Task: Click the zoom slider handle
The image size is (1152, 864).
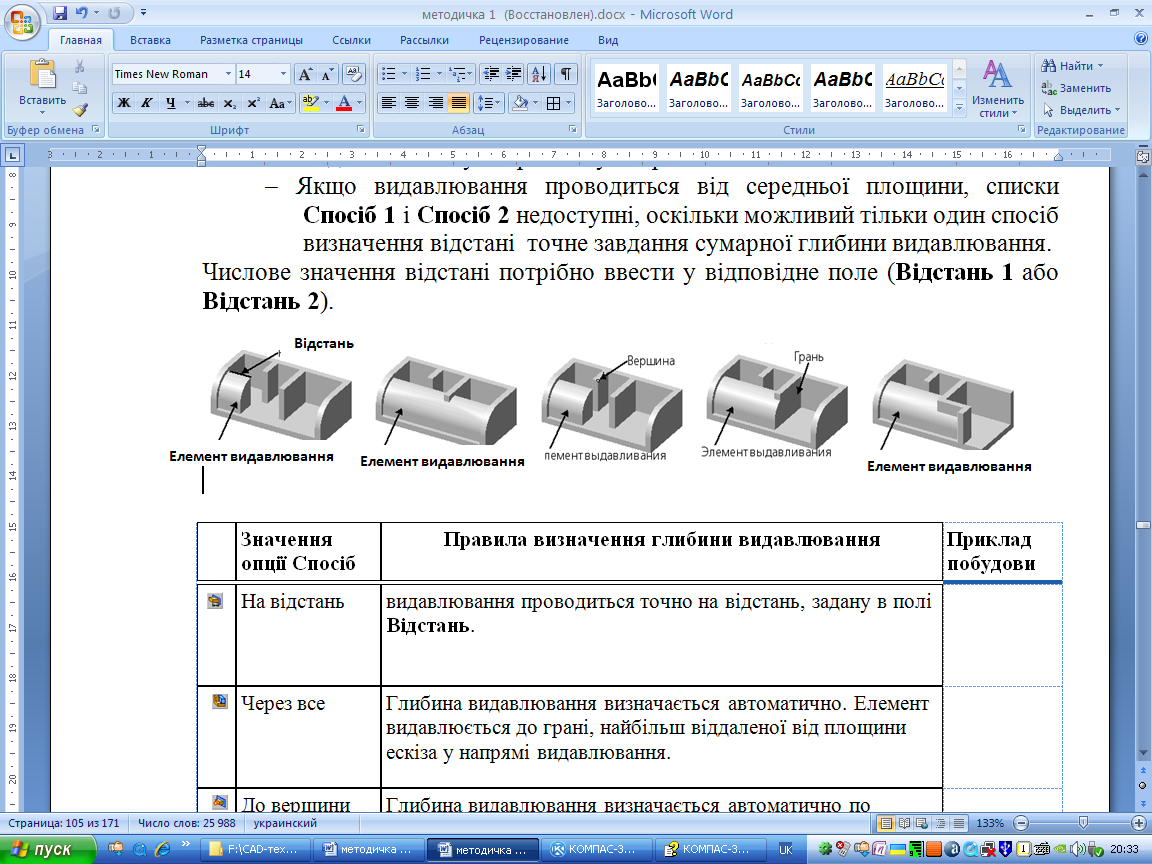Action: [1083, 824]
